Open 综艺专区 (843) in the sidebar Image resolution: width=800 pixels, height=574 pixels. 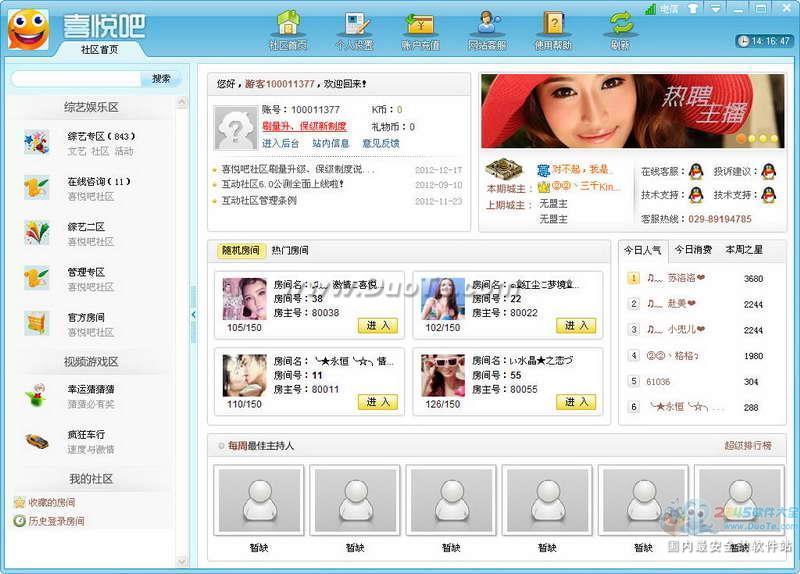[x=100, y=136]
